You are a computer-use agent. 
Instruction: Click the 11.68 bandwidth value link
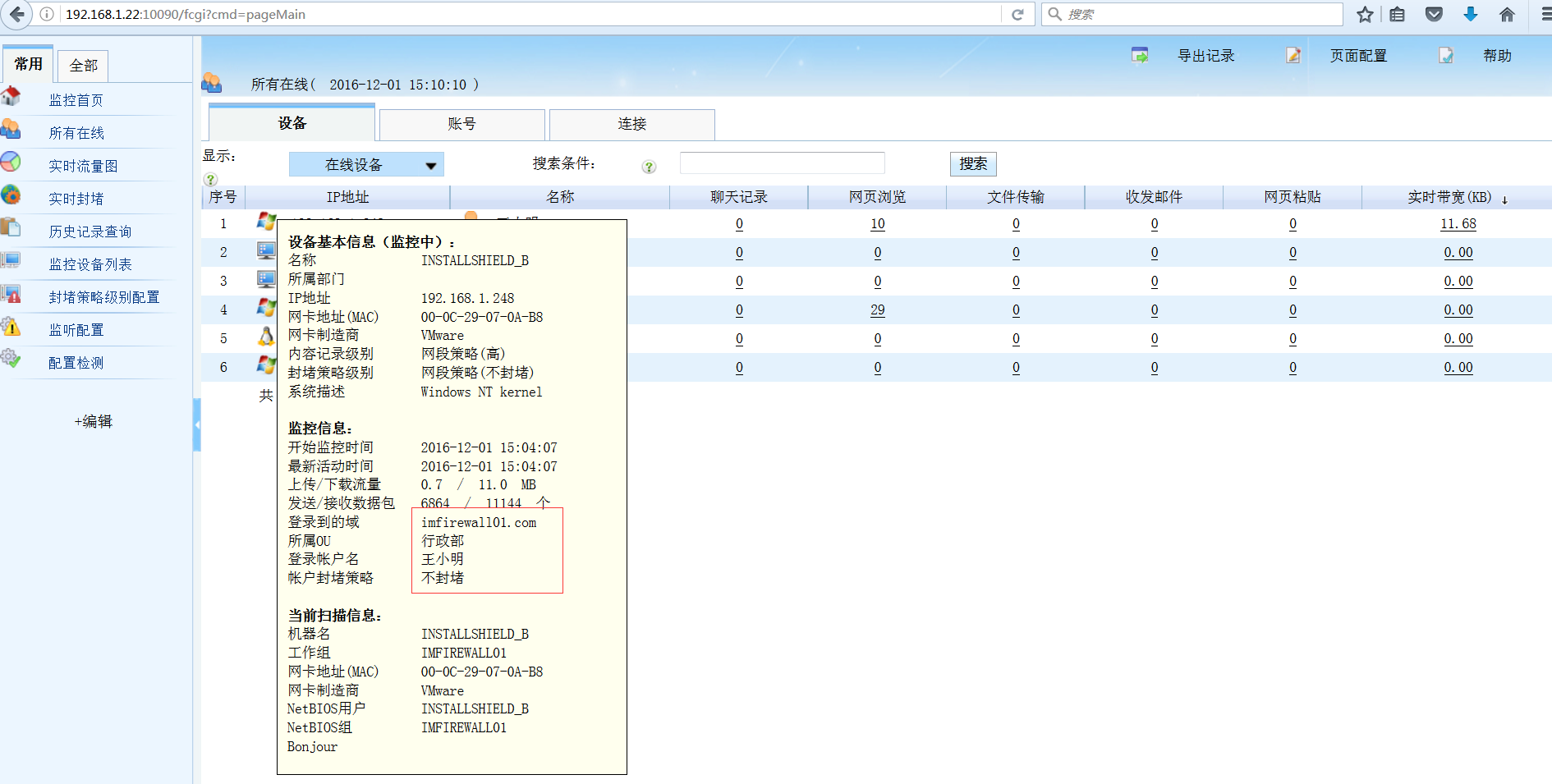point(1458,223)
